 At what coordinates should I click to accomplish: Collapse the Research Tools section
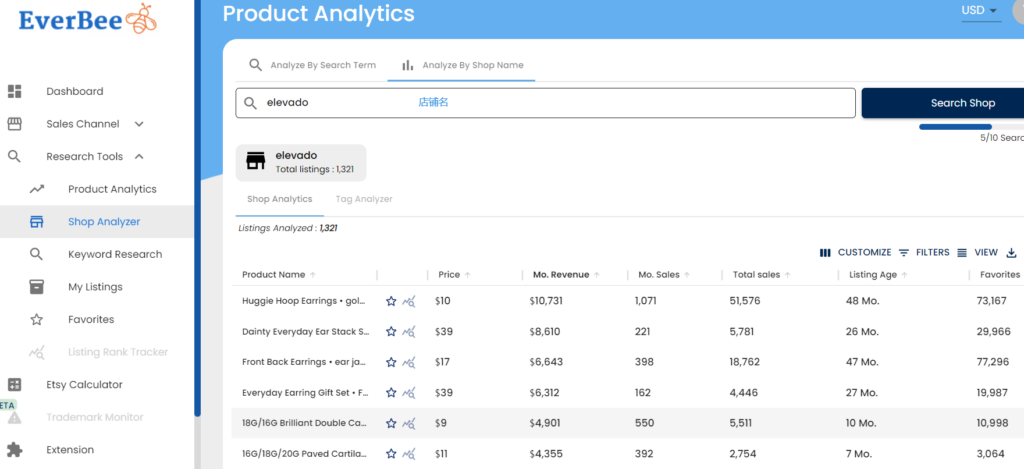tap(139, 157)
